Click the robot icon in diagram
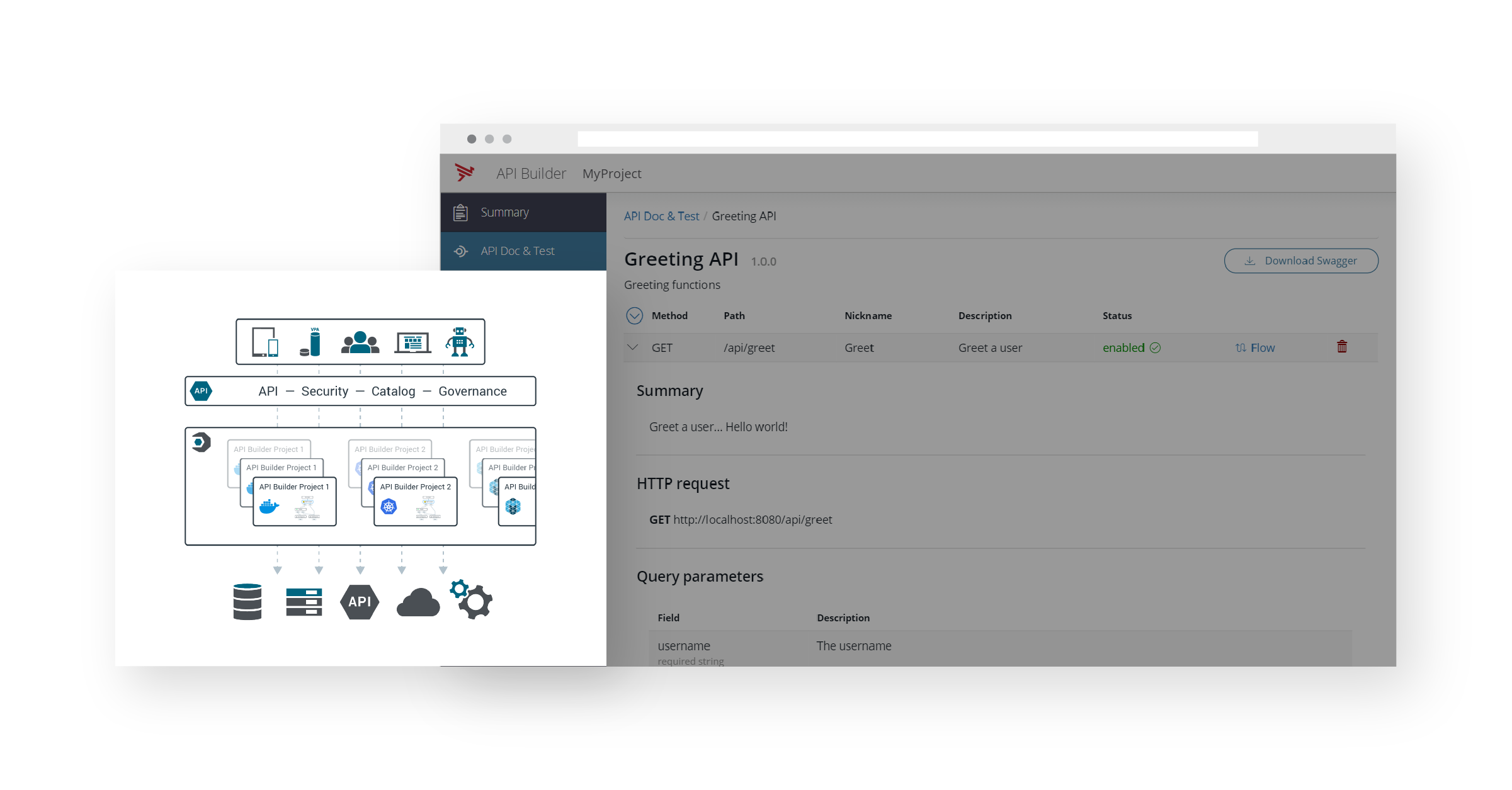Viewport: 1512px width, 790px height. (460, 342)
